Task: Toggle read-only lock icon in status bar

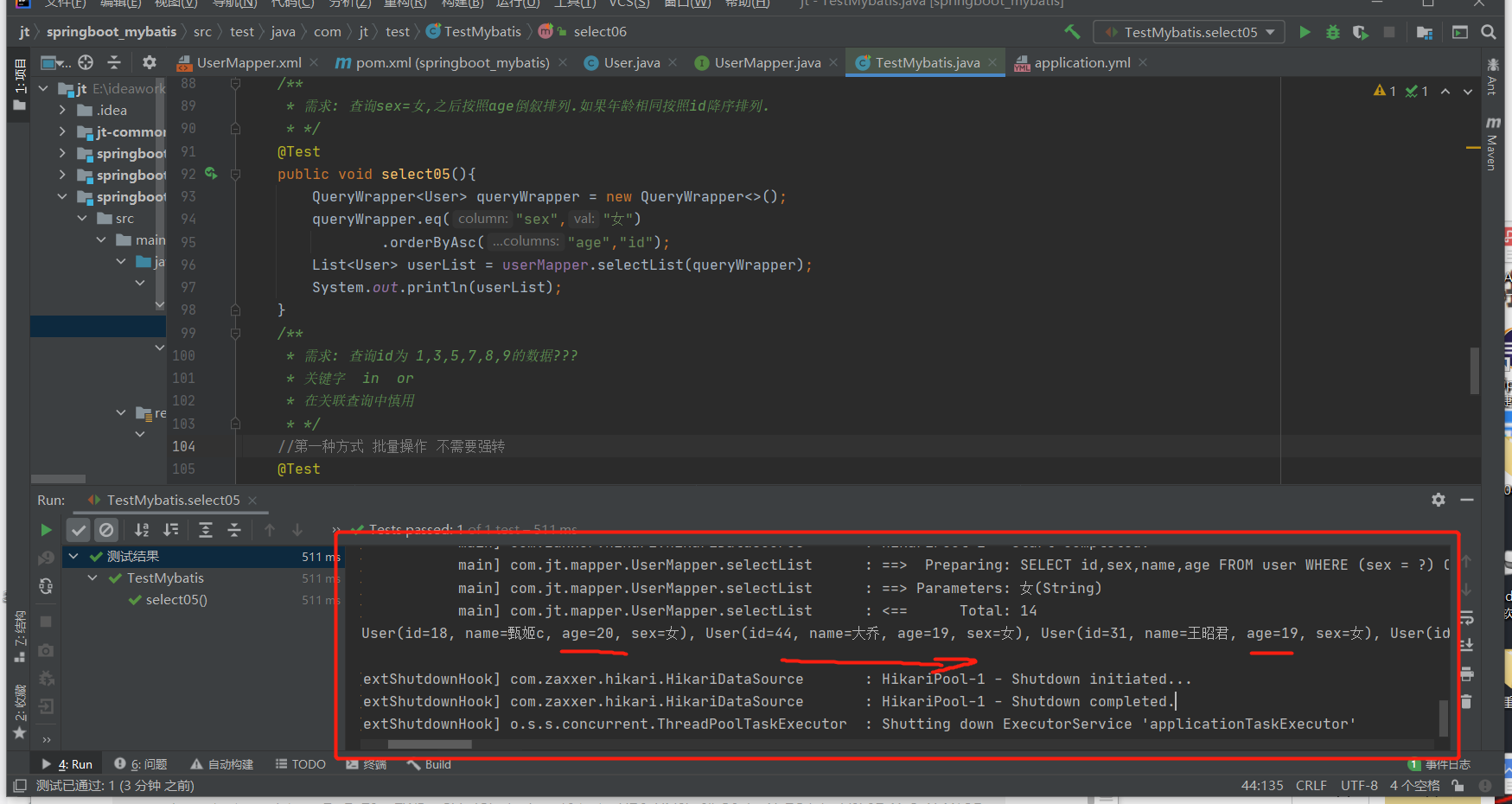Action: 1458,786
